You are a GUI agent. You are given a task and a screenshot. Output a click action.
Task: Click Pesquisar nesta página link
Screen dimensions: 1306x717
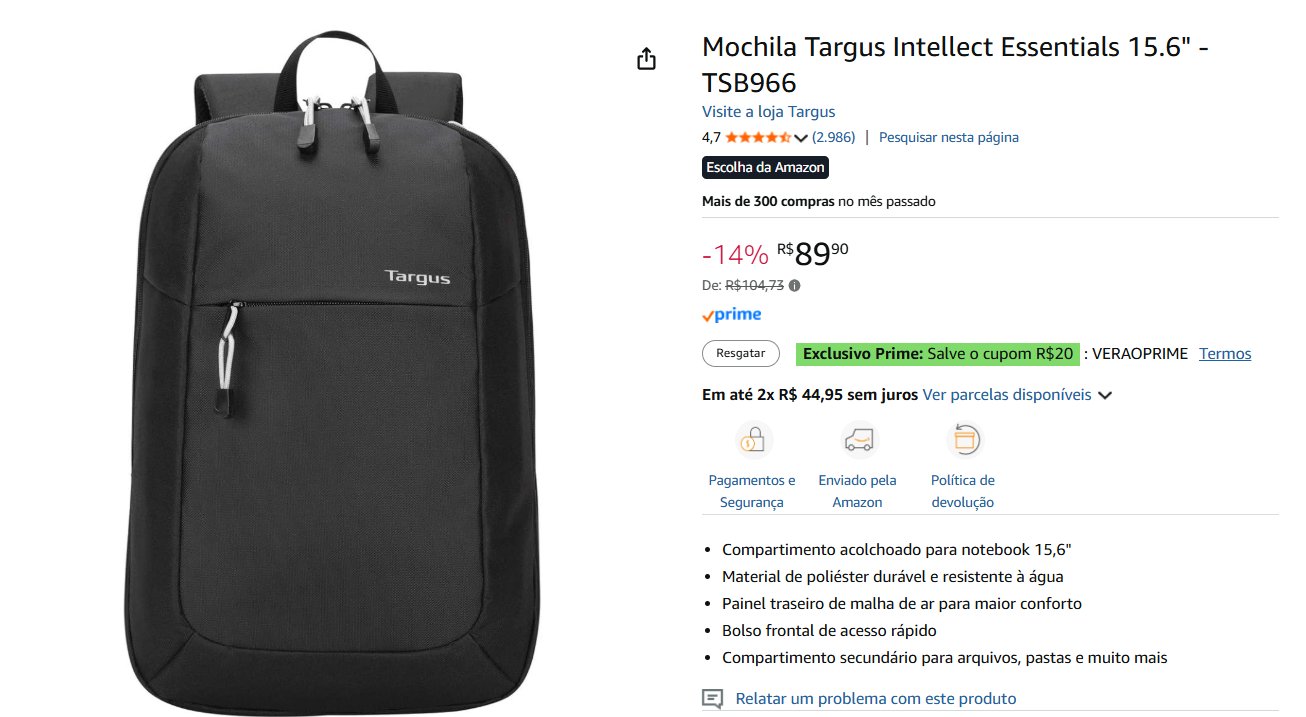point(948,137)
